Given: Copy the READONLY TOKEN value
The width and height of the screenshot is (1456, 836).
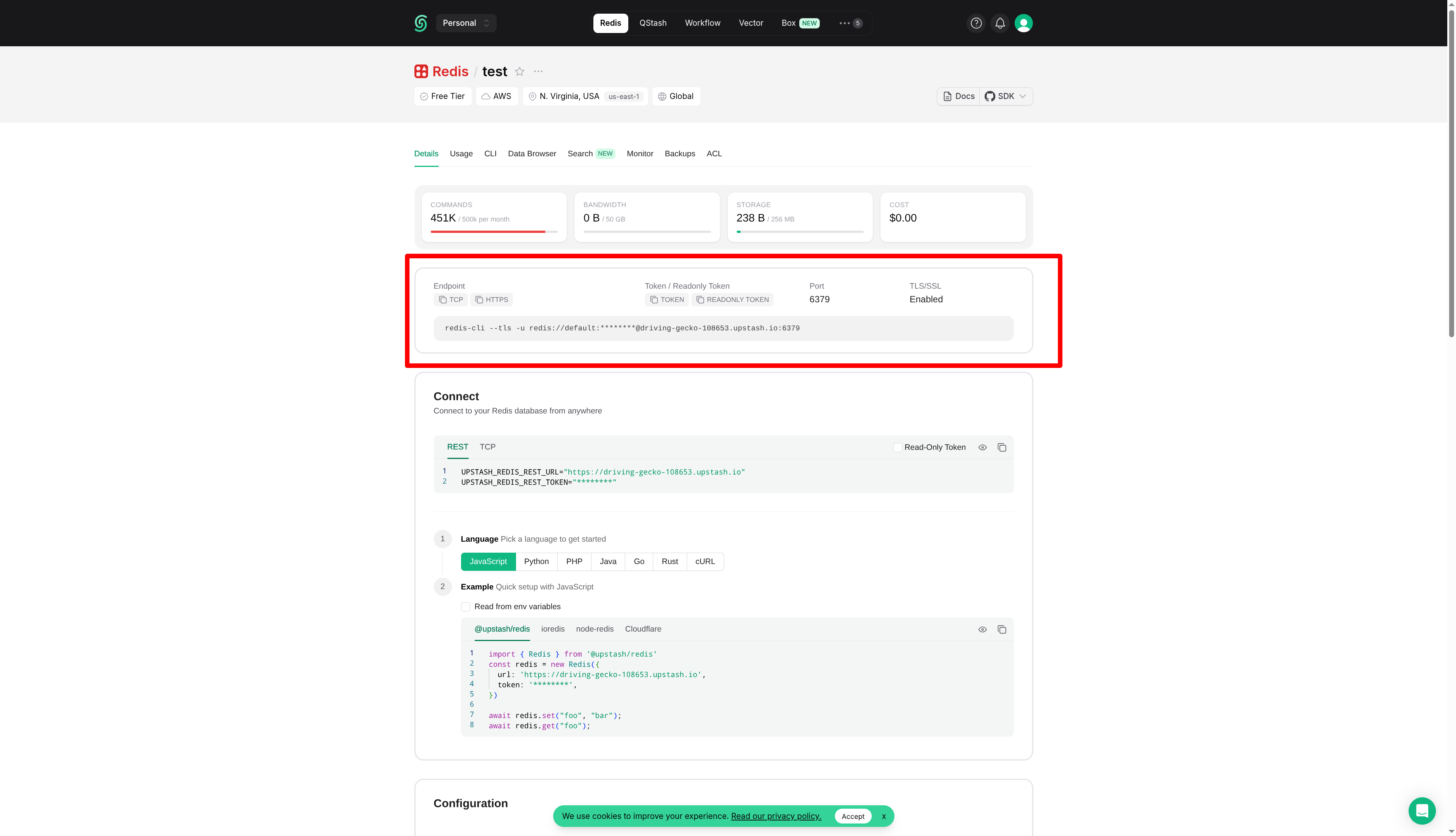Looking at the screenshot, I should coord(732,300).
